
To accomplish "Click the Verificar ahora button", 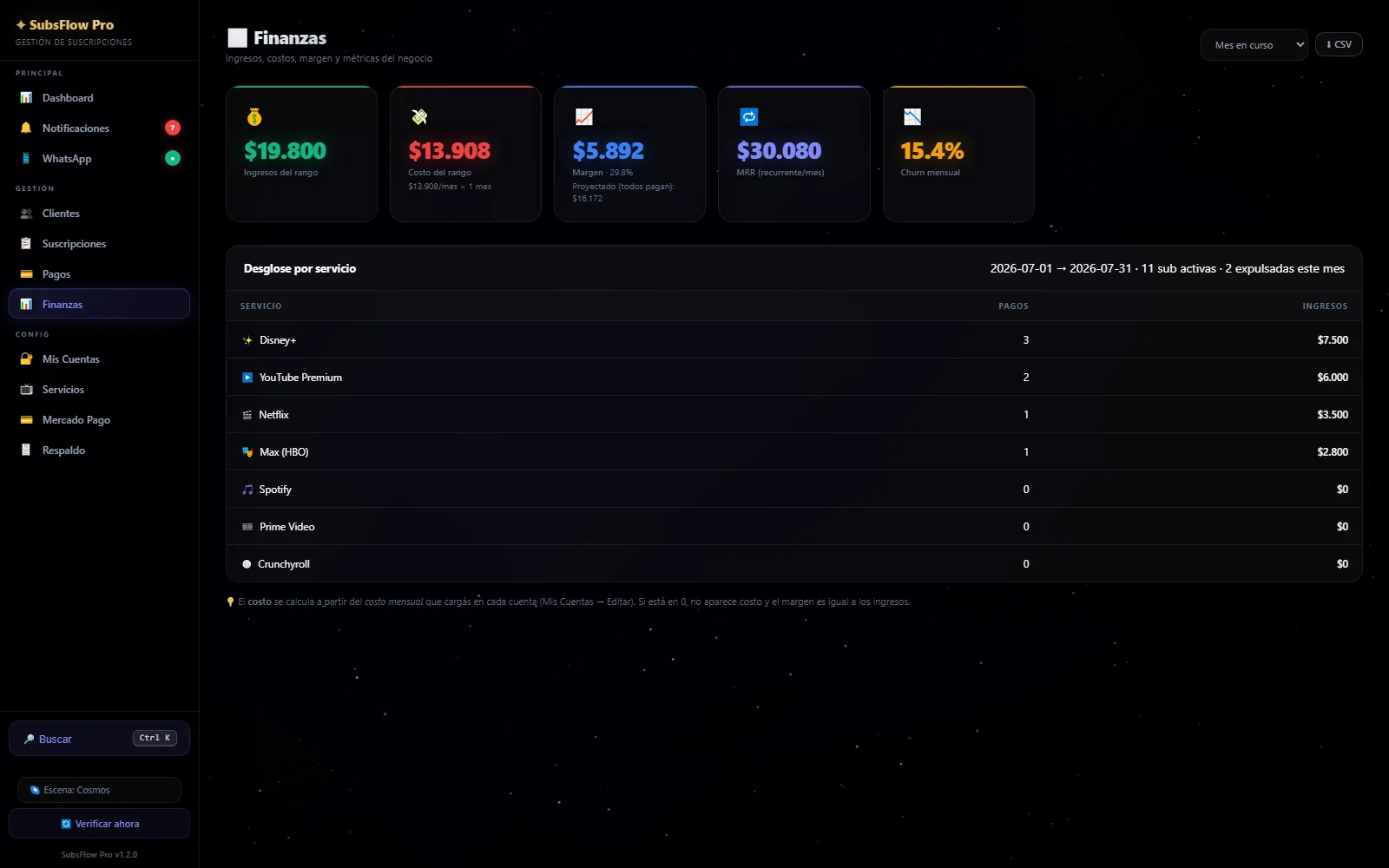I will pos(99,824).
